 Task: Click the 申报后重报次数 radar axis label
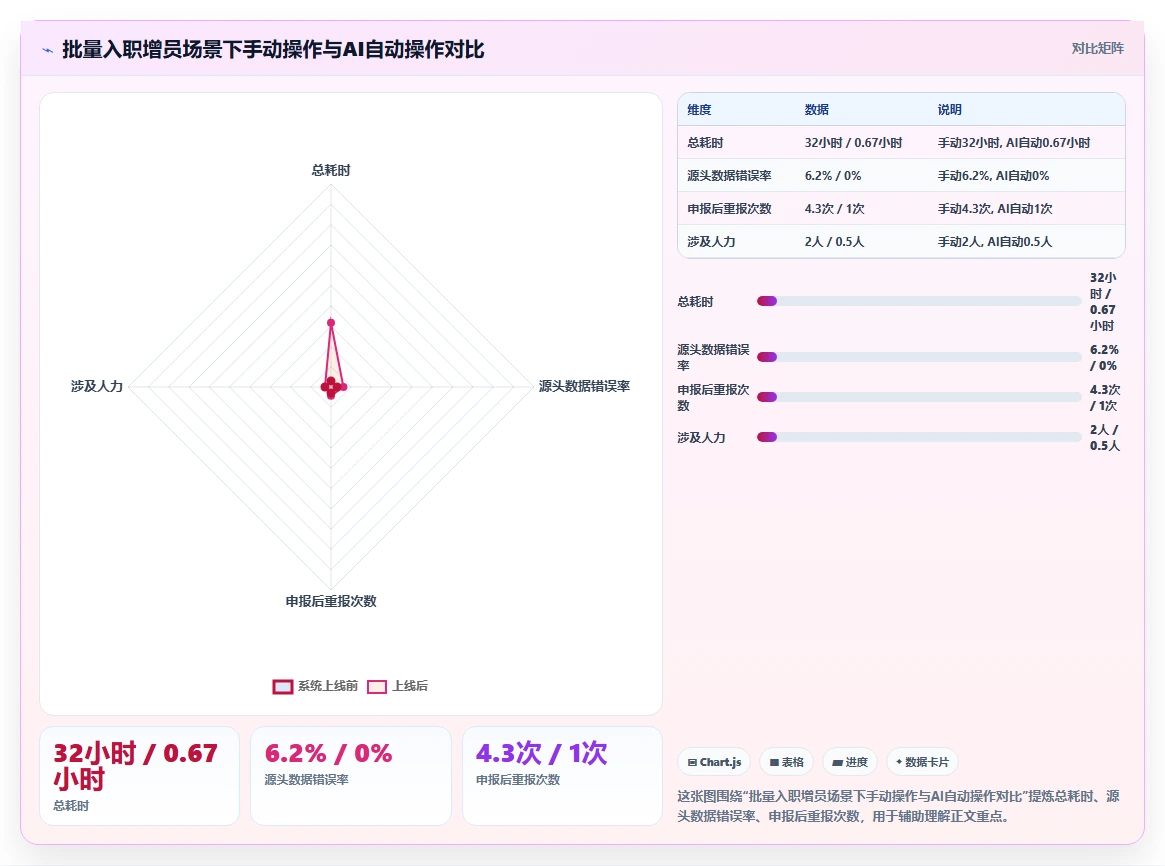(331, 602)
